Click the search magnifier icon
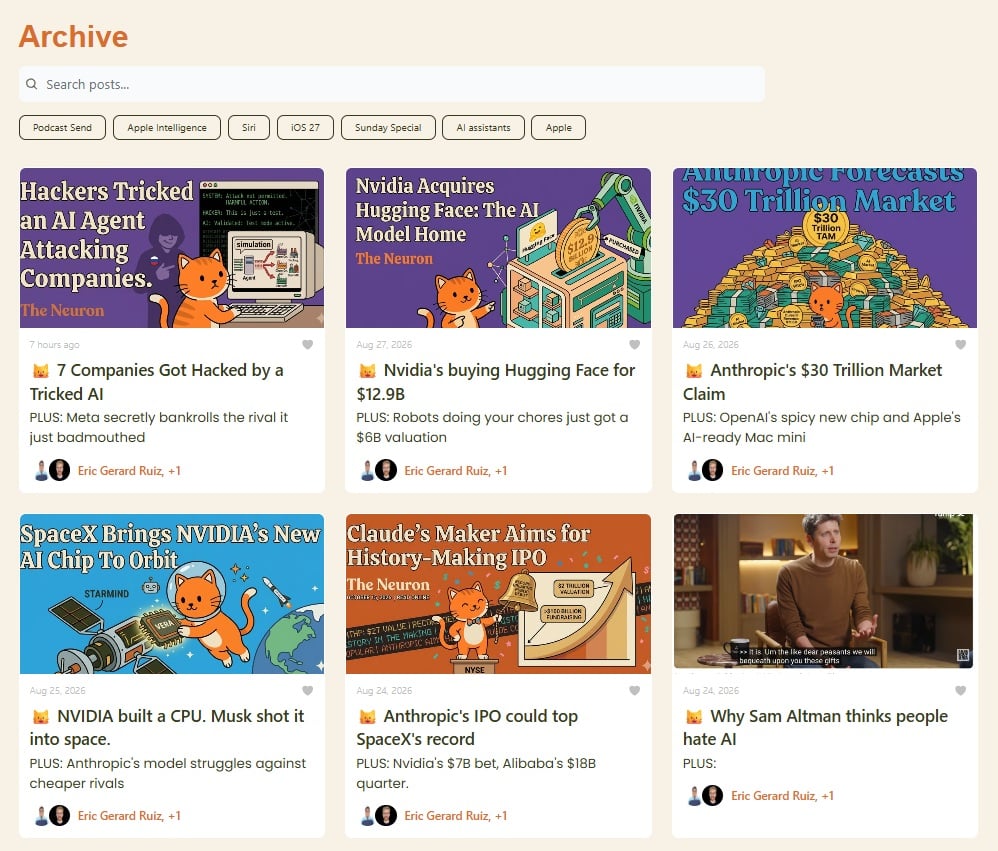The width and height of the screenshot is (998, 851). pyautogui.click(x=31, y=84)
